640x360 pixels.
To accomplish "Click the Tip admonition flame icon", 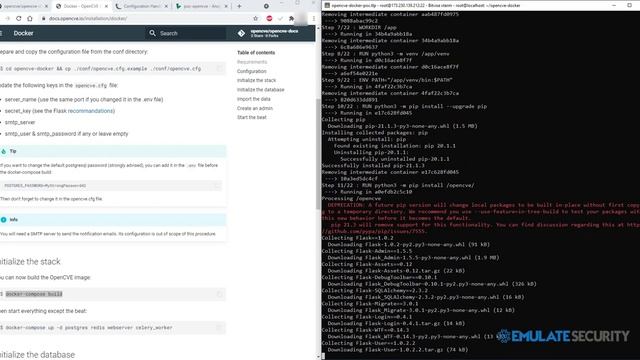I will coord(4,151).
